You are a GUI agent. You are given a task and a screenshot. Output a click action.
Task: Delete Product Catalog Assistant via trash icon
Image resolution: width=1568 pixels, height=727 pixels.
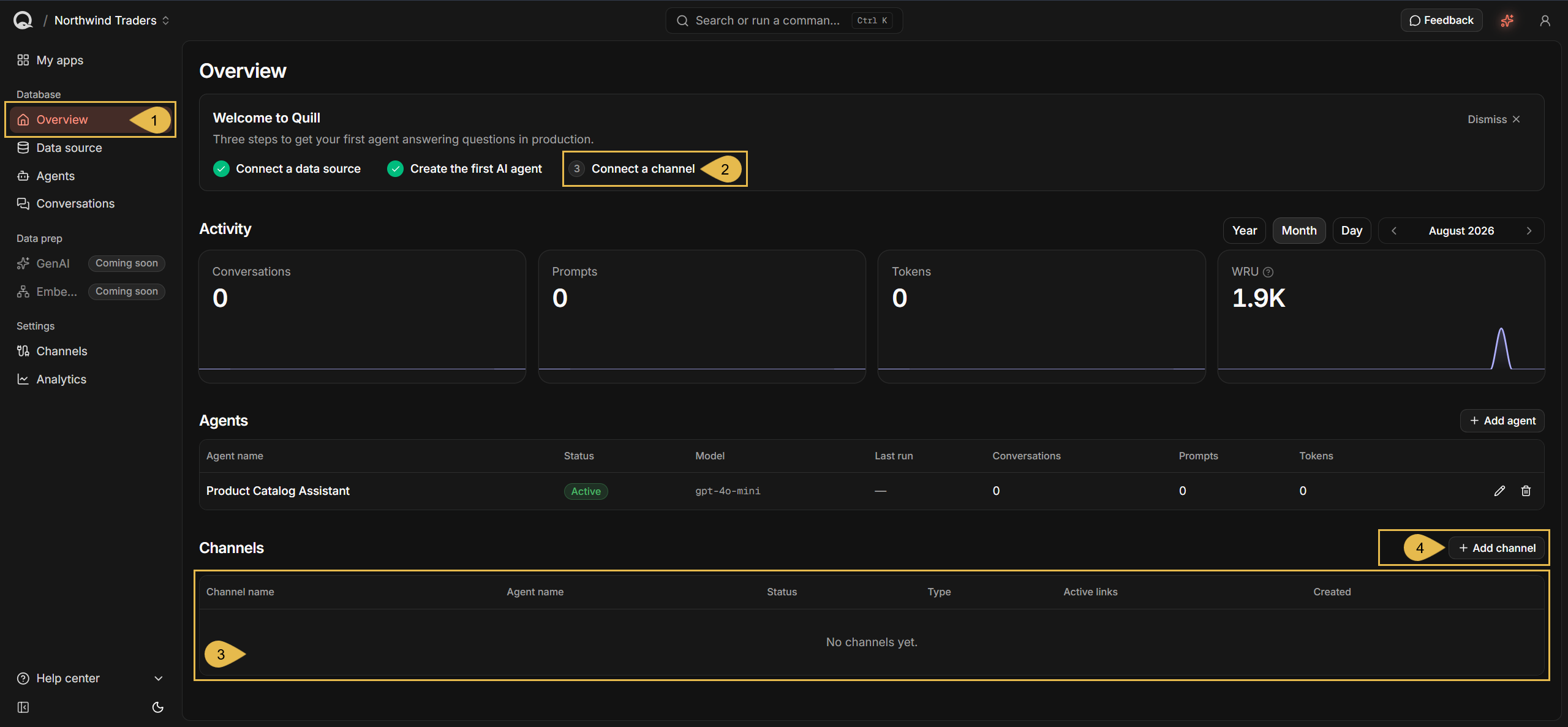pos(1526,491)
